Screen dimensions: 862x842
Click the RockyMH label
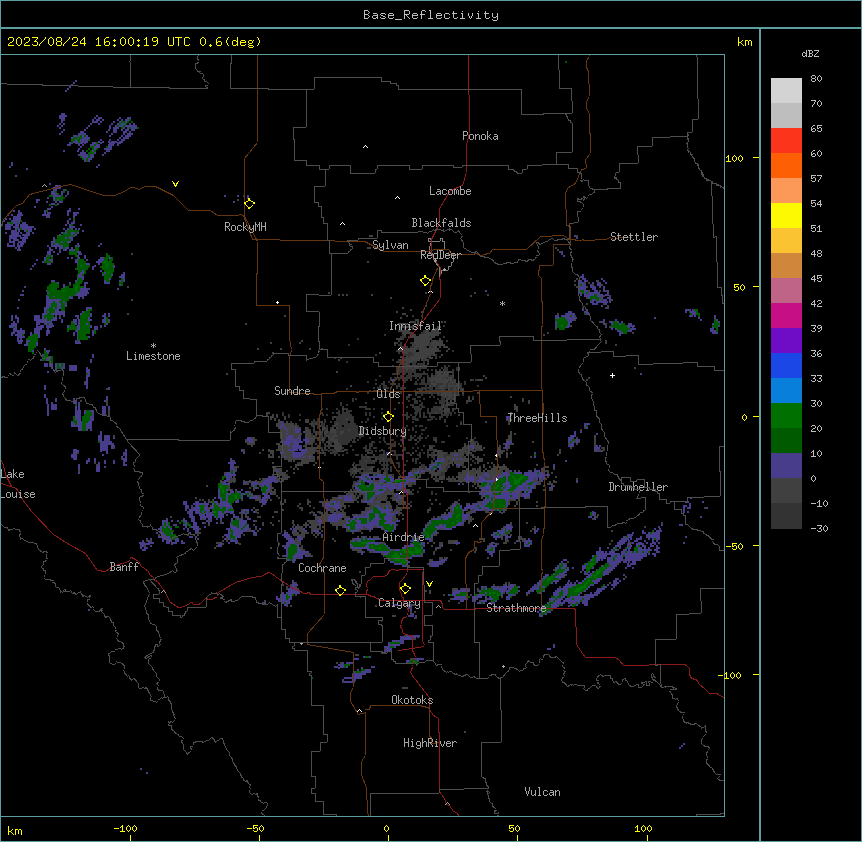(245, 227)
